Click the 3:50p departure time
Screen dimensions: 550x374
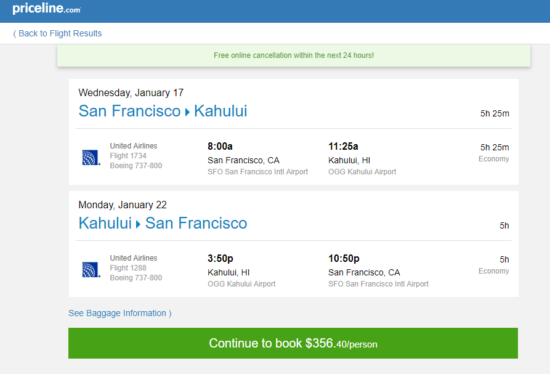pos(220,259)
